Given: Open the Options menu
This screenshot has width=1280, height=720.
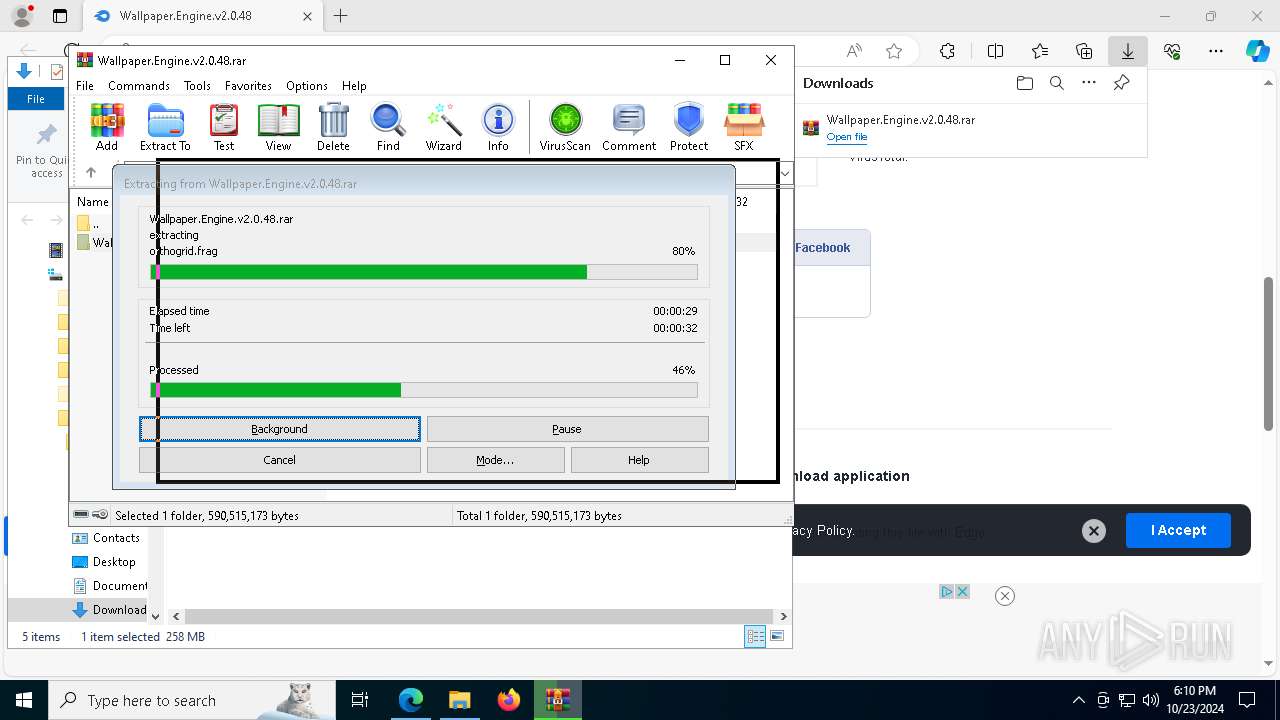Looking at the screenshot, I should [307, 86].
